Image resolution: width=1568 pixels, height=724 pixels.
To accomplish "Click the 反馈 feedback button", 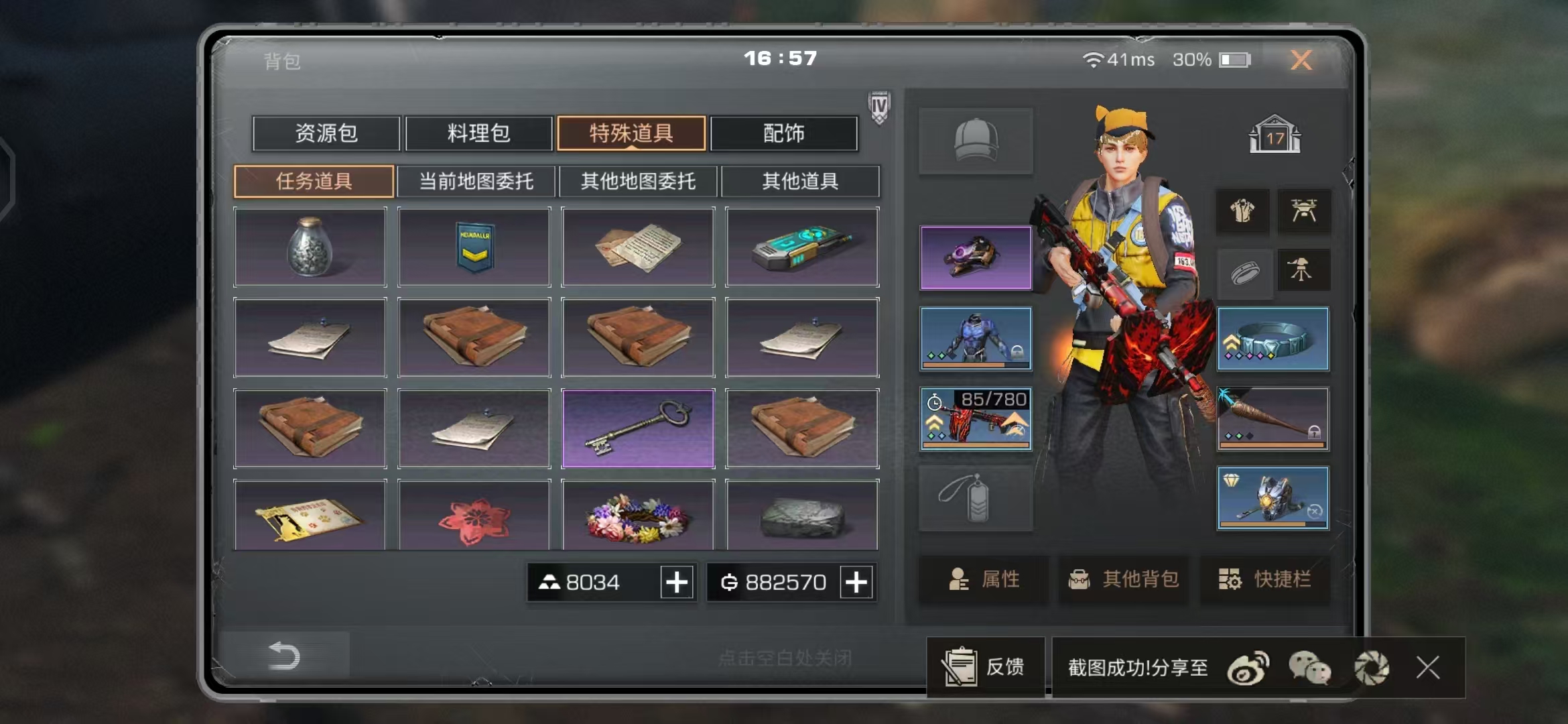I will pos(985,667).
